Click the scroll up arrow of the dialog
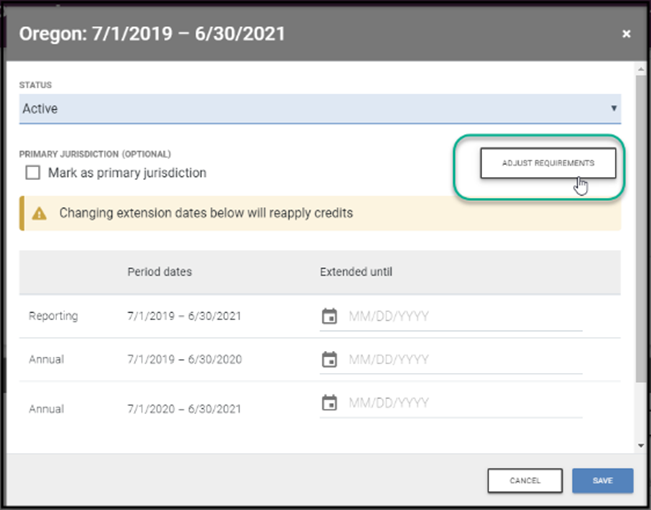The width and height of the screenshot is (651, 510). tap(640, 68)
